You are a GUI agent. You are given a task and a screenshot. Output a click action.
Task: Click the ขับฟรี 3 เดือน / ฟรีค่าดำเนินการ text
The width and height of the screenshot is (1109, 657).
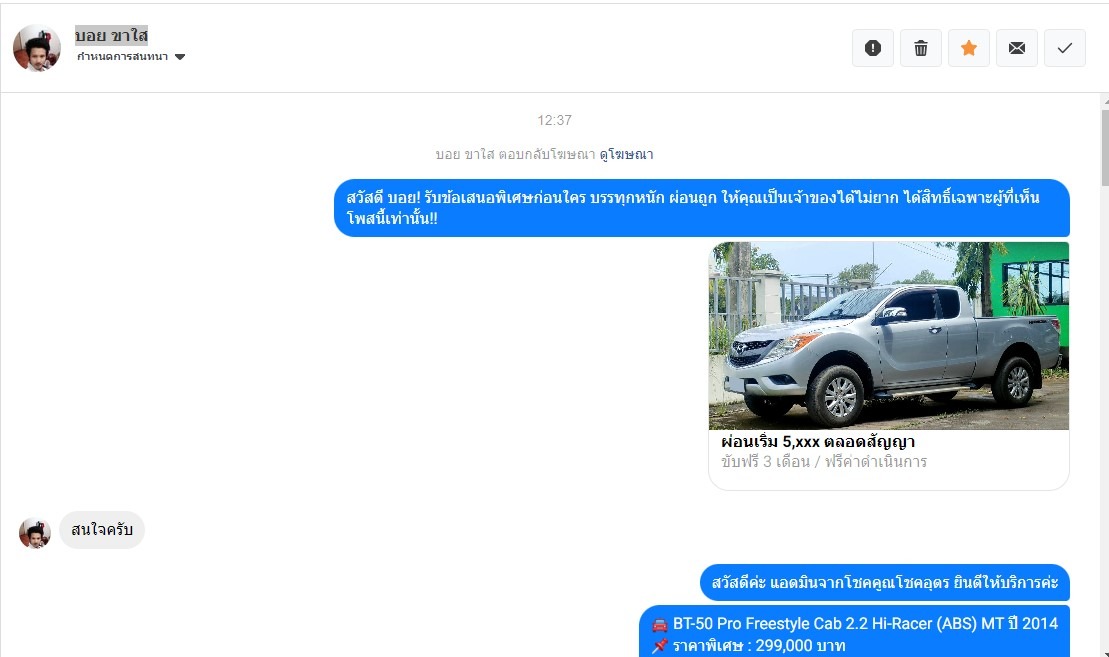824,462
